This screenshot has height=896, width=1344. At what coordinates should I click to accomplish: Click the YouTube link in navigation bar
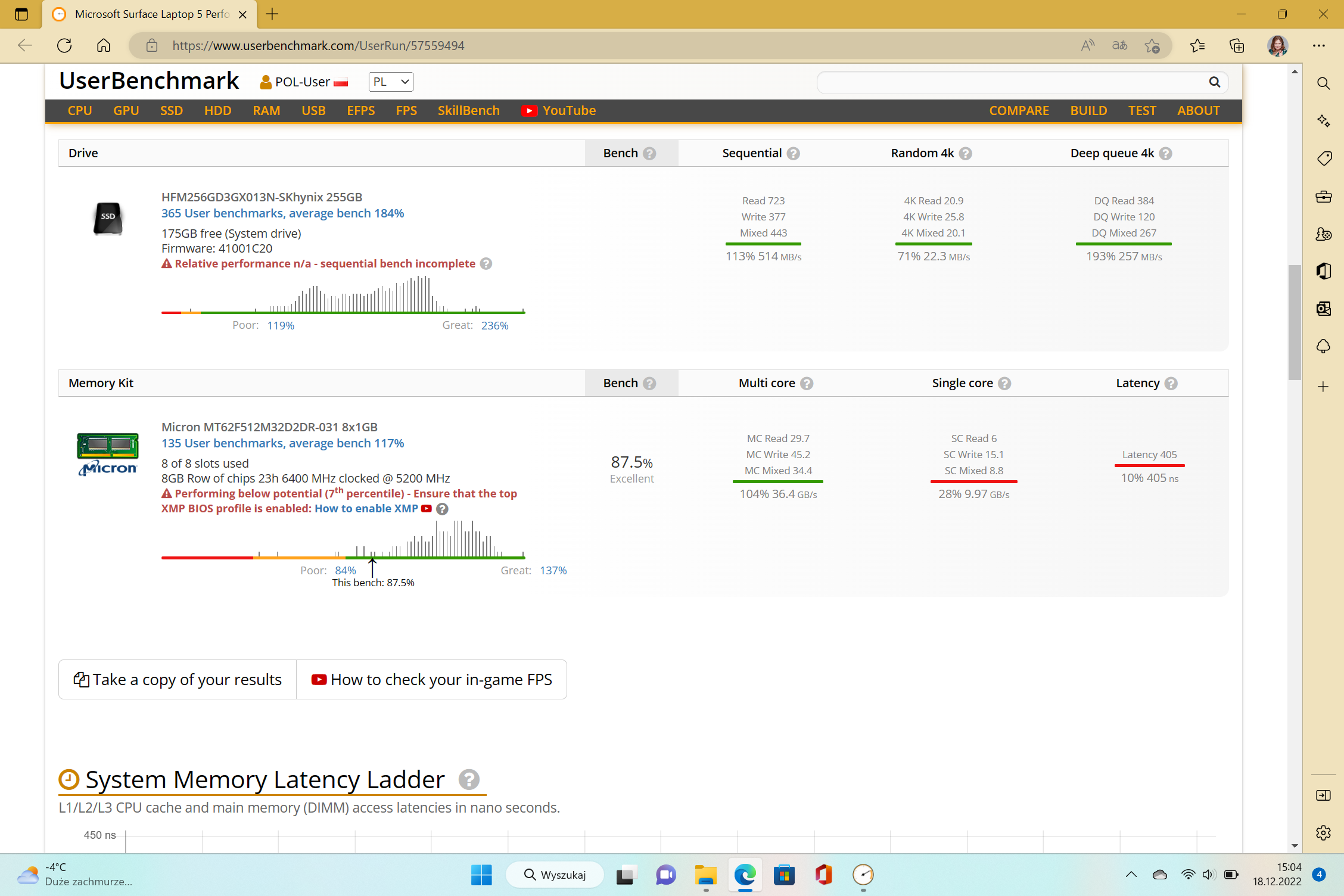coord(559,111)
